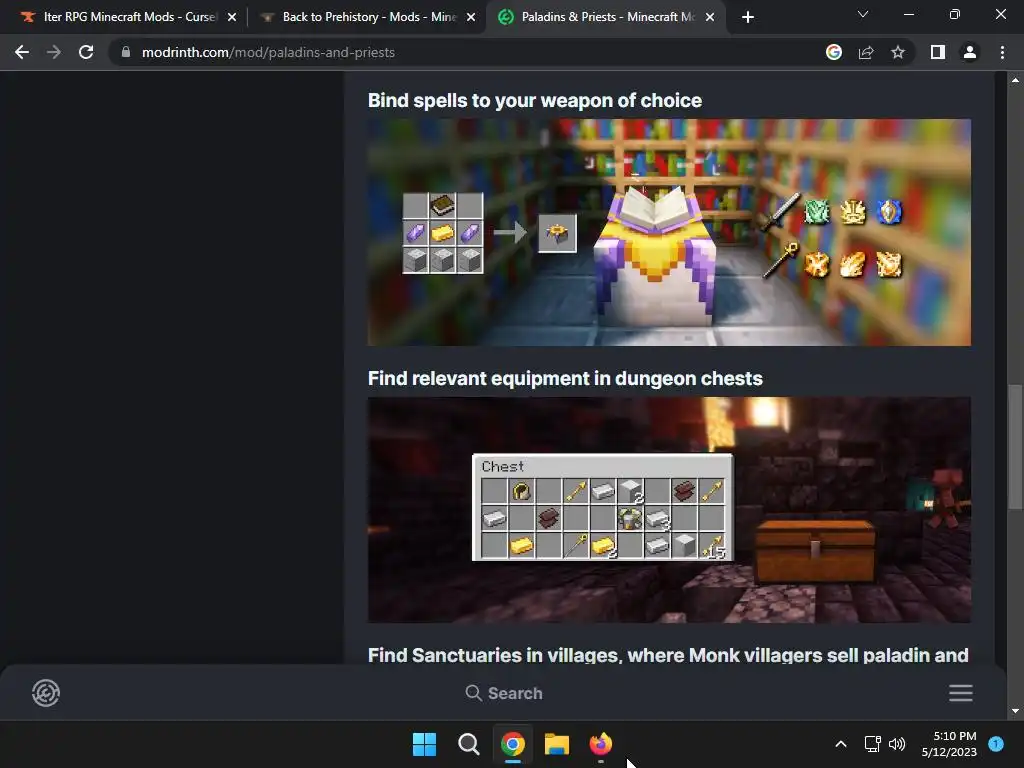Open the dungeon chest loot image
The height and width of the screenshot is (768, 1024).
(669, 510)
